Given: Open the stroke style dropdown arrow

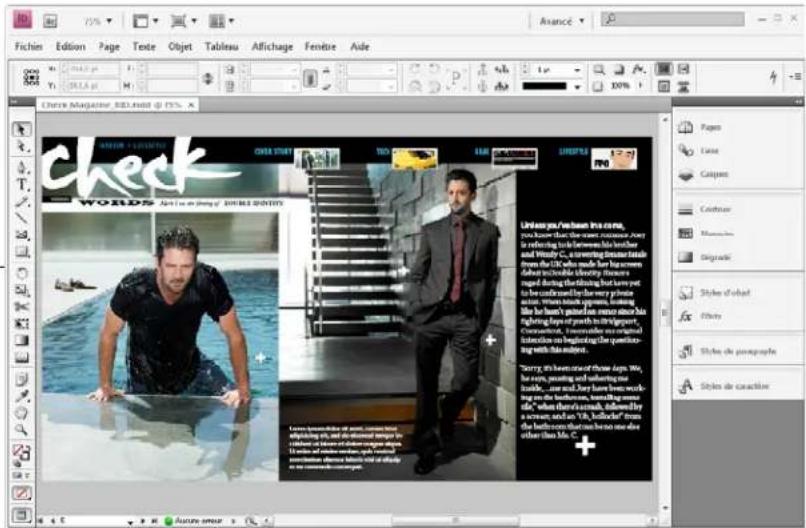Looking at the screenshot, I should [578, 86].
